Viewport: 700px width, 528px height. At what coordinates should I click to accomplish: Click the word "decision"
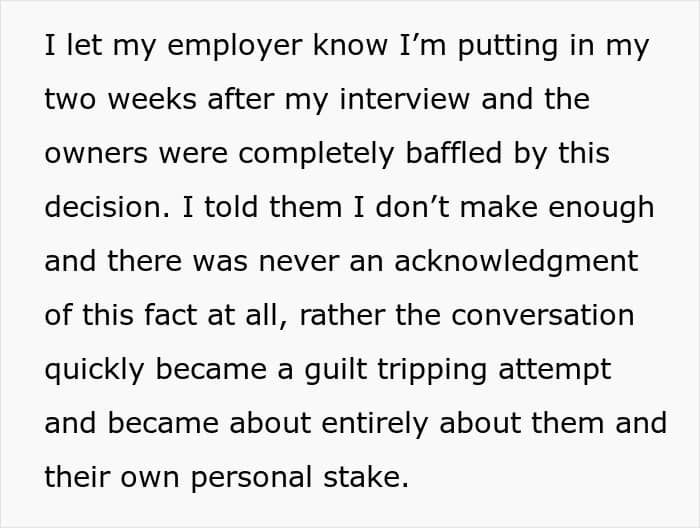[104, 207]
